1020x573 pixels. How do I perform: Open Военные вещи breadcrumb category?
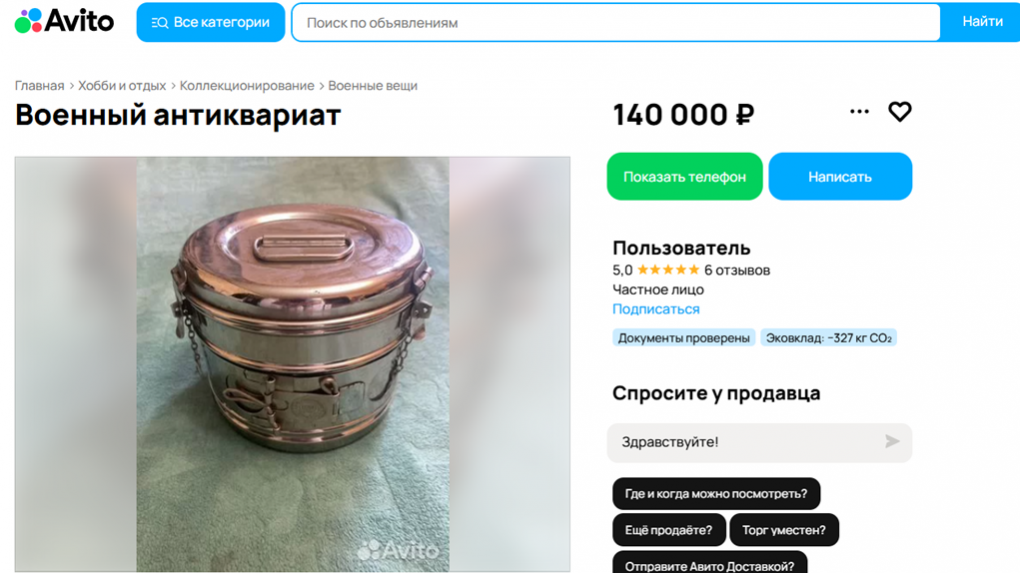point(373,86)
